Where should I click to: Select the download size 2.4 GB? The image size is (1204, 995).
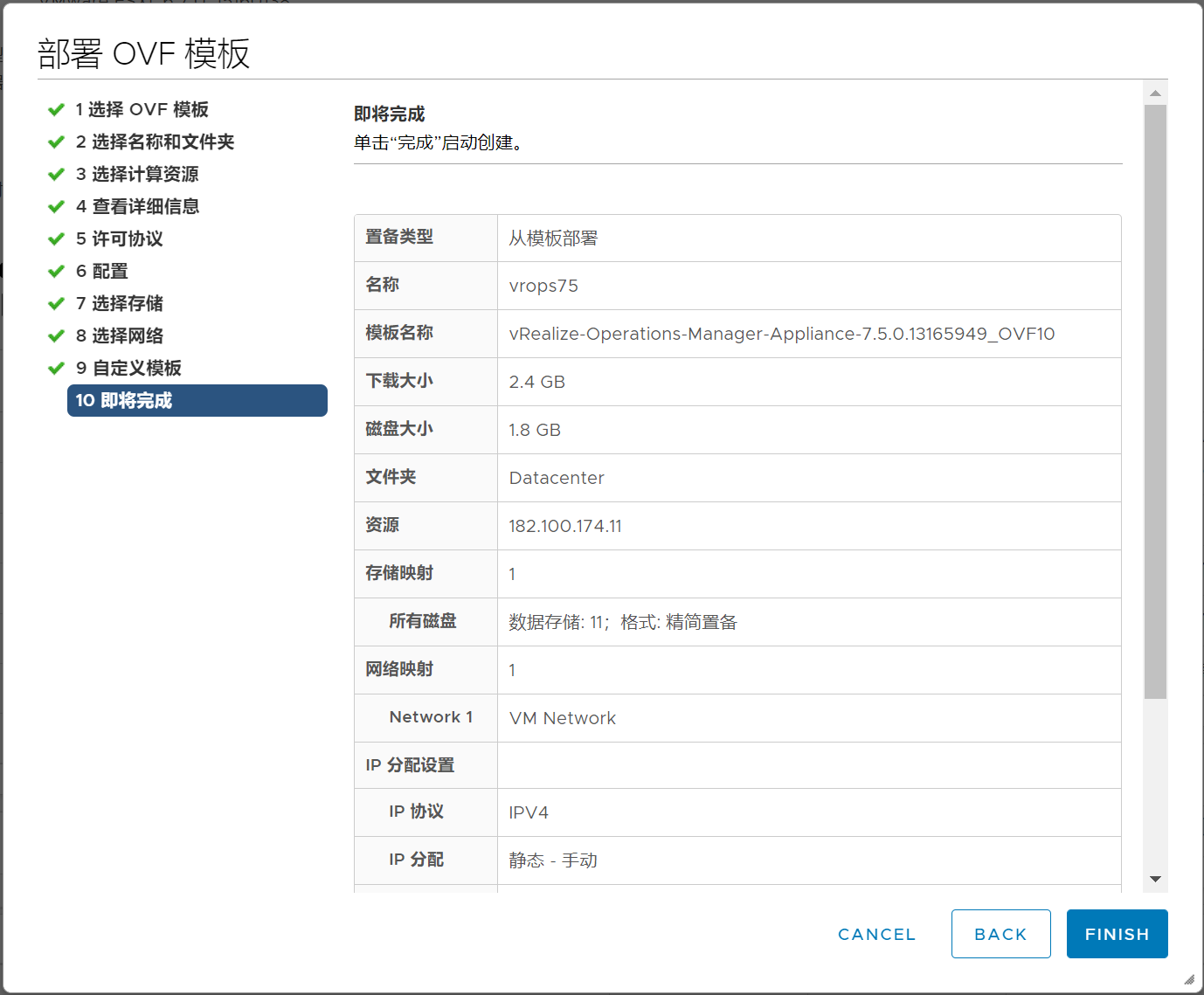pos(536,382)
